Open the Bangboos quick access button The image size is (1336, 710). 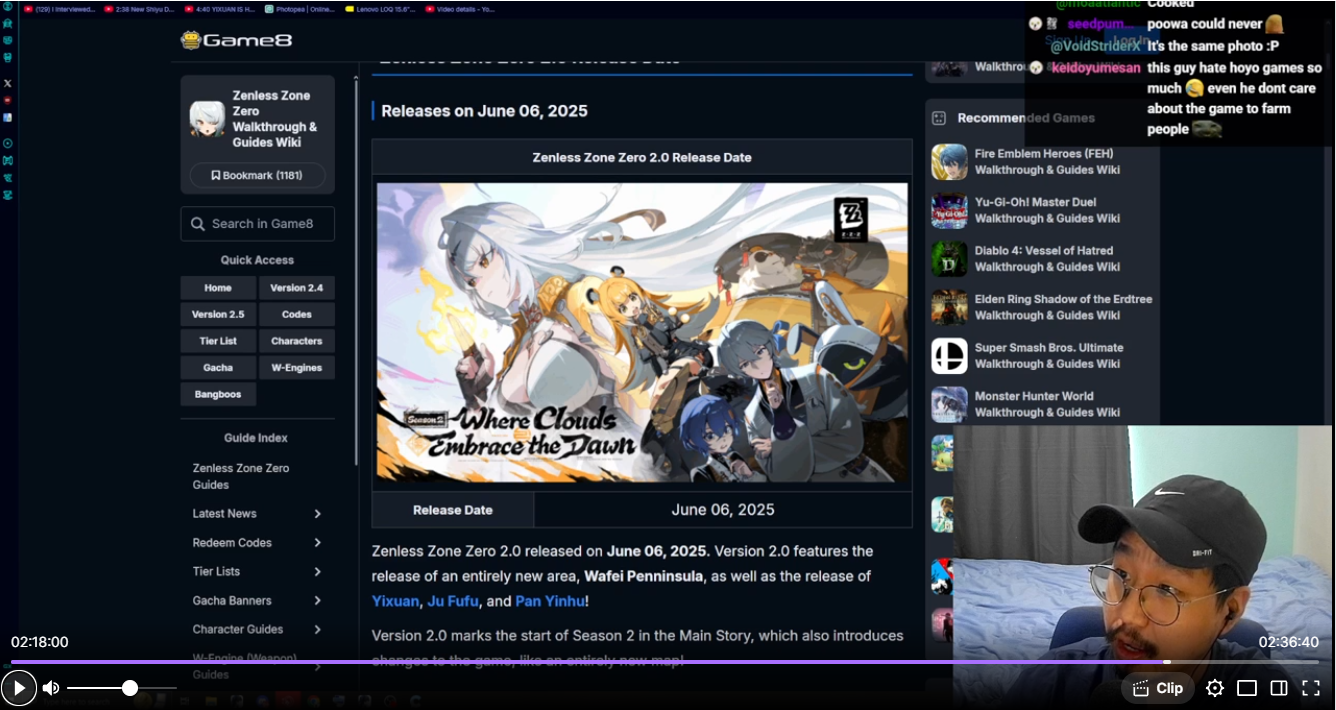click(218, 394)
